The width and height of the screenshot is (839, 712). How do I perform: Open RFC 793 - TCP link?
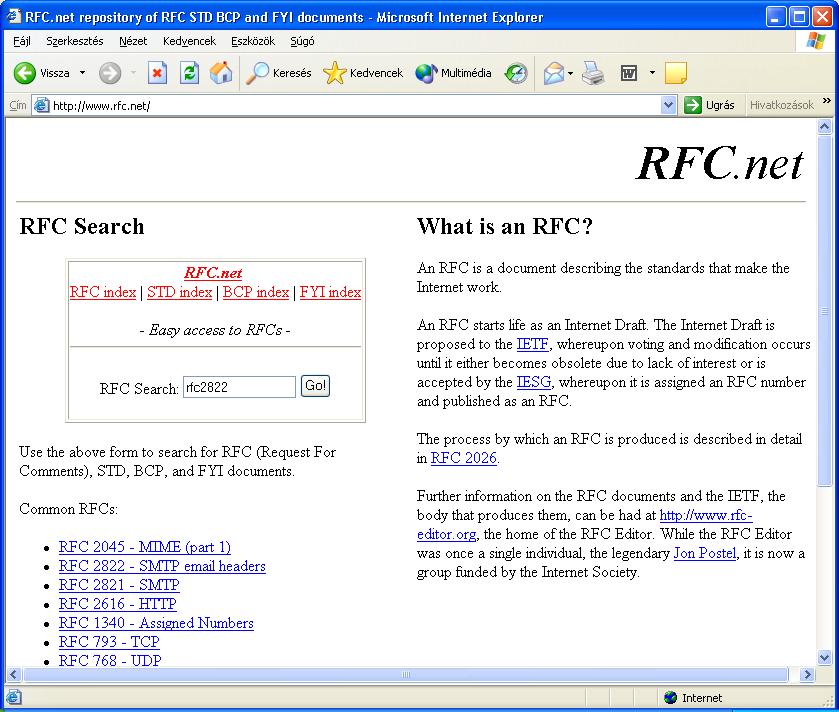109,641
